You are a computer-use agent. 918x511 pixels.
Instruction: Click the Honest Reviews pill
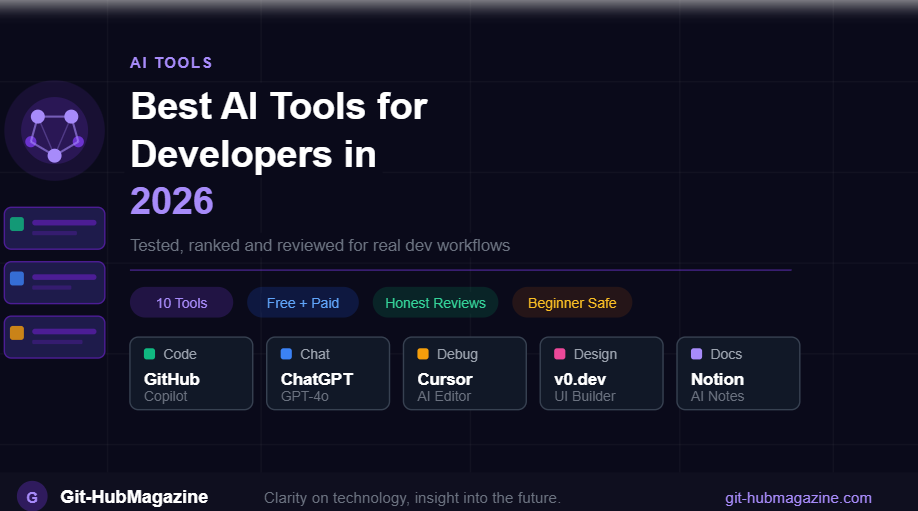pyautogui.click(x=436, y=303)
